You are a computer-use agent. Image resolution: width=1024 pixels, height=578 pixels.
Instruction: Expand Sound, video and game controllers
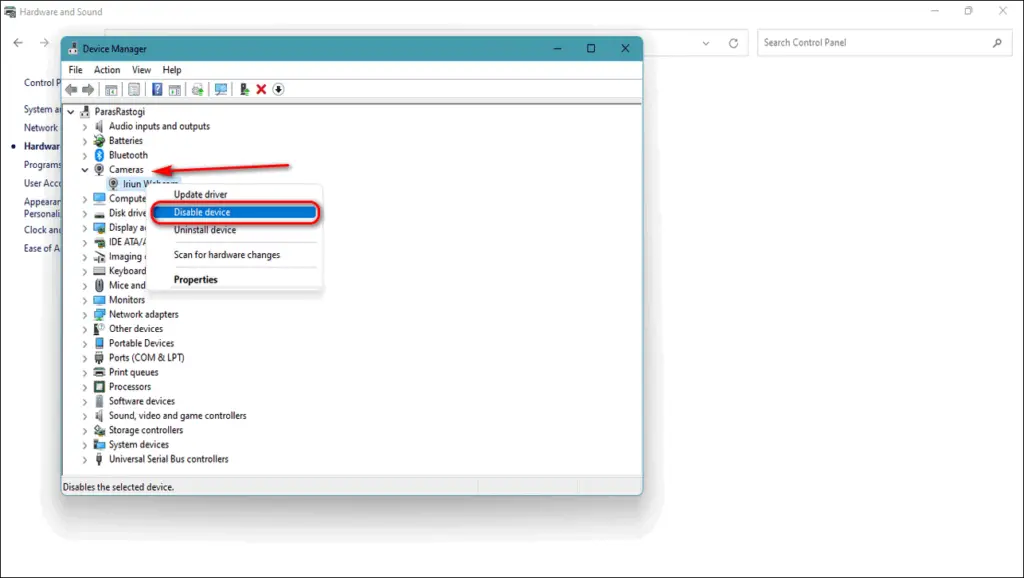click(85, 415)
